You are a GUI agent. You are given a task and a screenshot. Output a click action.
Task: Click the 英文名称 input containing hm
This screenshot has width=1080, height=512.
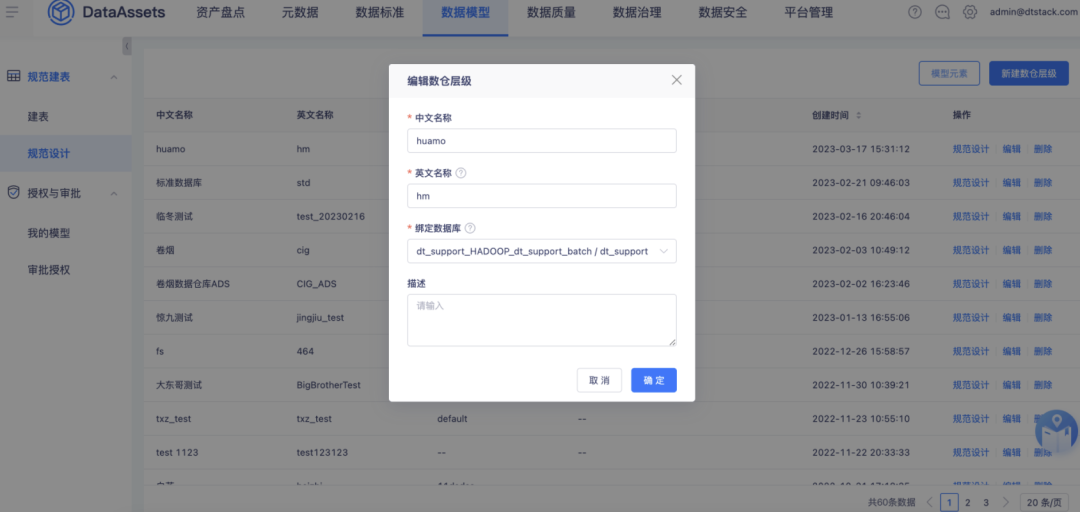tap(541, 196)
